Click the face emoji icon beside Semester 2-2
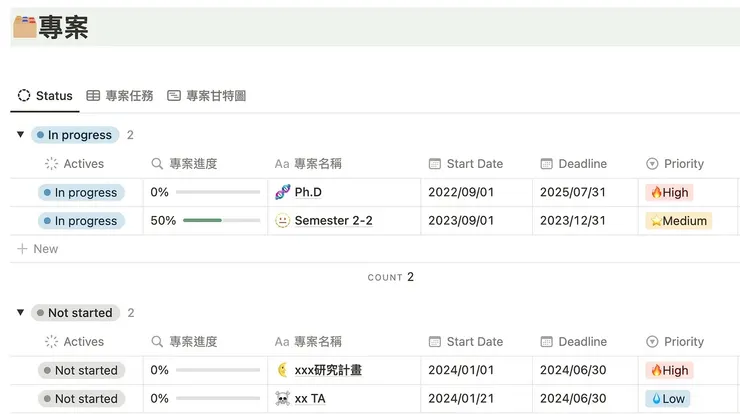This screenshot has height=414, width=740. [283, 221]
